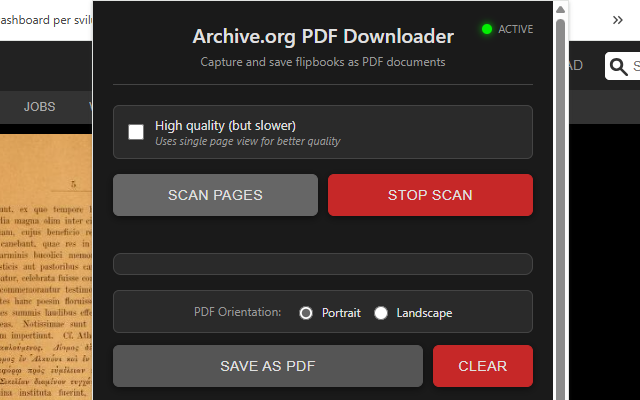Click SAVE AS PDF button
This screenshot has width=640, height=400.
coord(268,366)
